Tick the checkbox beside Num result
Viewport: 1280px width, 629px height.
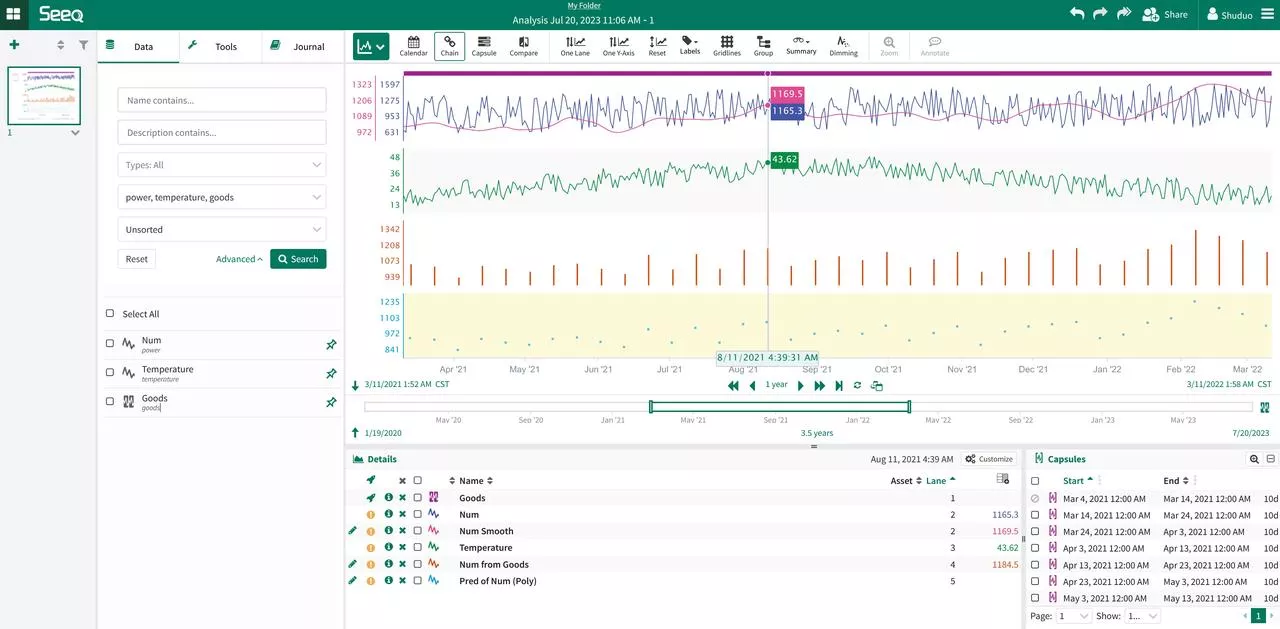pyautogui.click(x=110, y=343)
